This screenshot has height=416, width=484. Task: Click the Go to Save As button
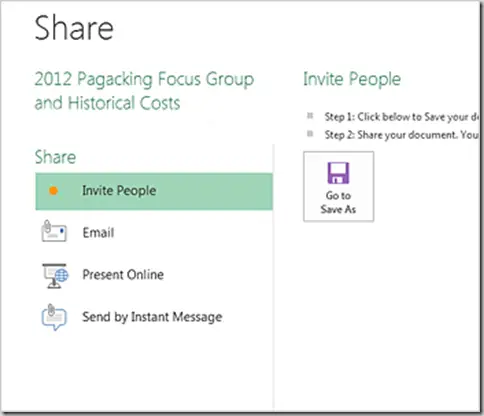click(x=338, y=186)
